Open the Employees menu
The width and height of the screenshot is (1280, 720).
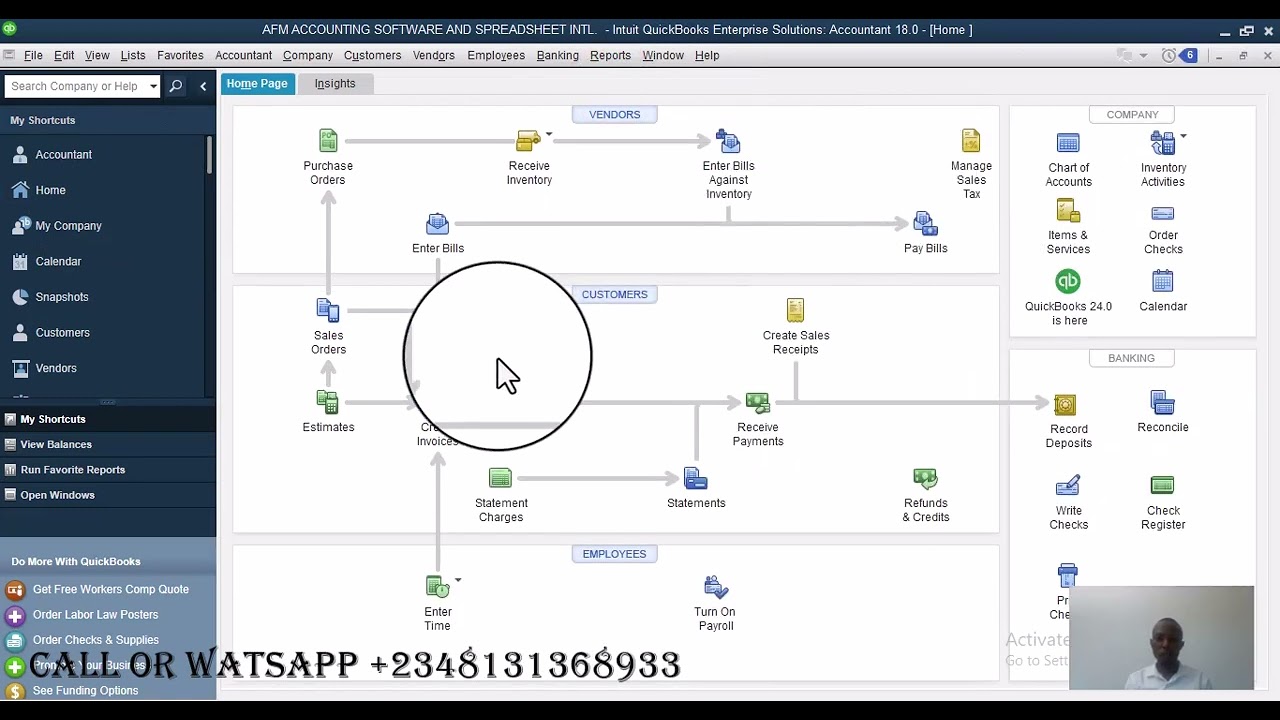point(496,55)
